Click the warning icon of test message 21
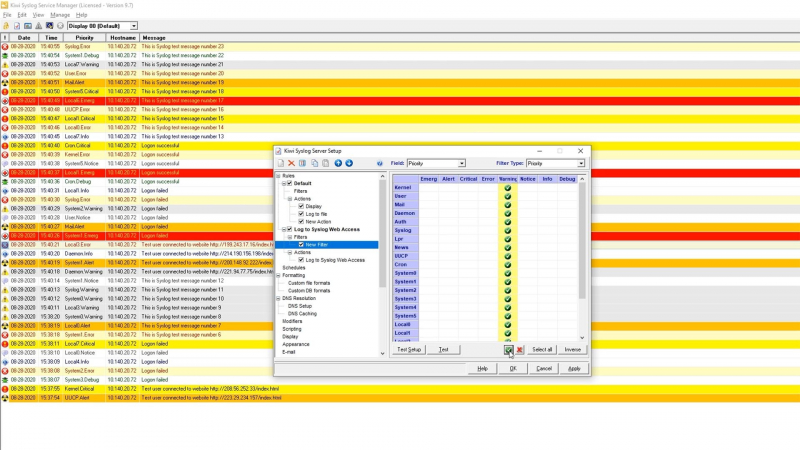This screenshot has height=450, width=800. [5, 65]
